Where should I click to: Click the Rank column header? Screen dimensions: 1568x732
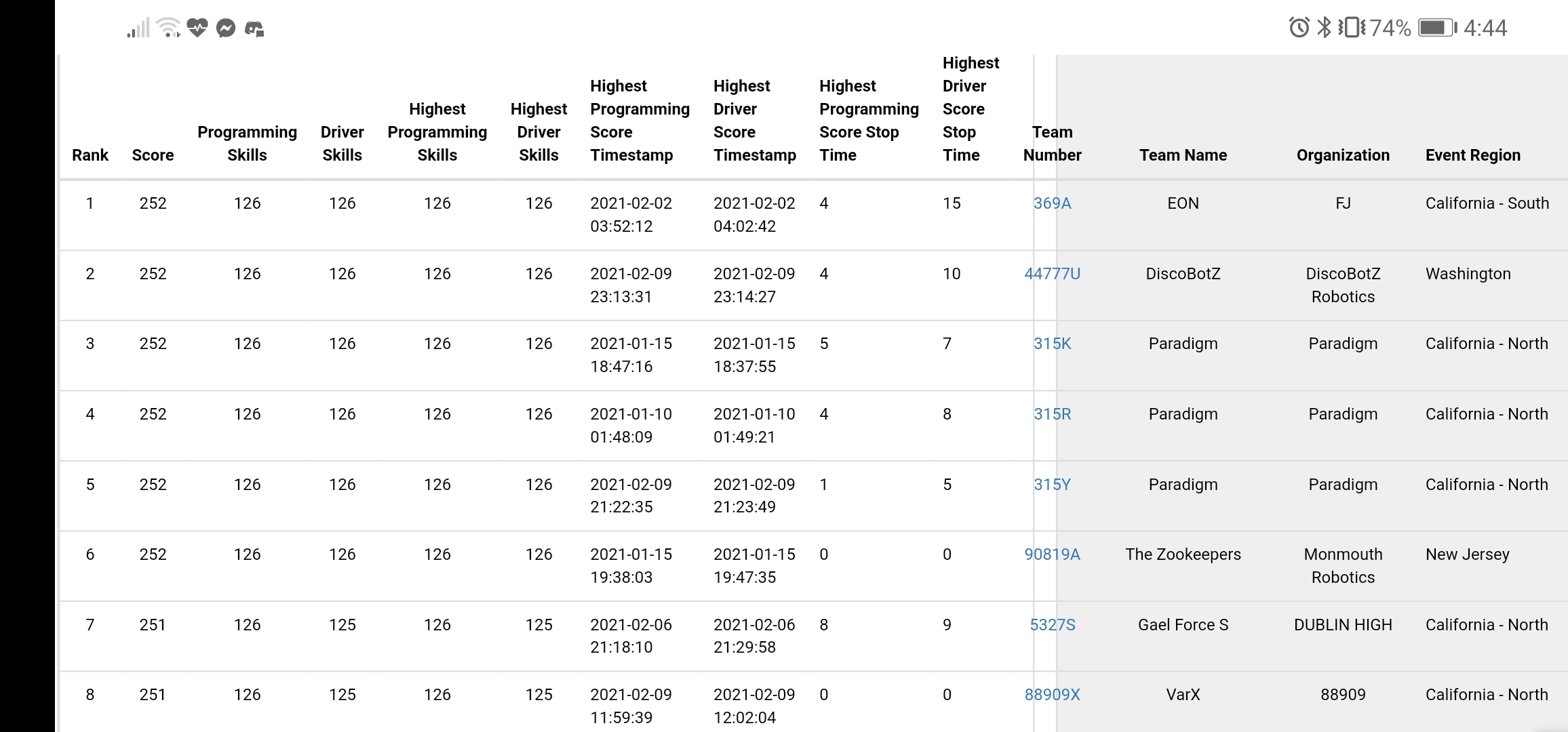click(90, 155)
